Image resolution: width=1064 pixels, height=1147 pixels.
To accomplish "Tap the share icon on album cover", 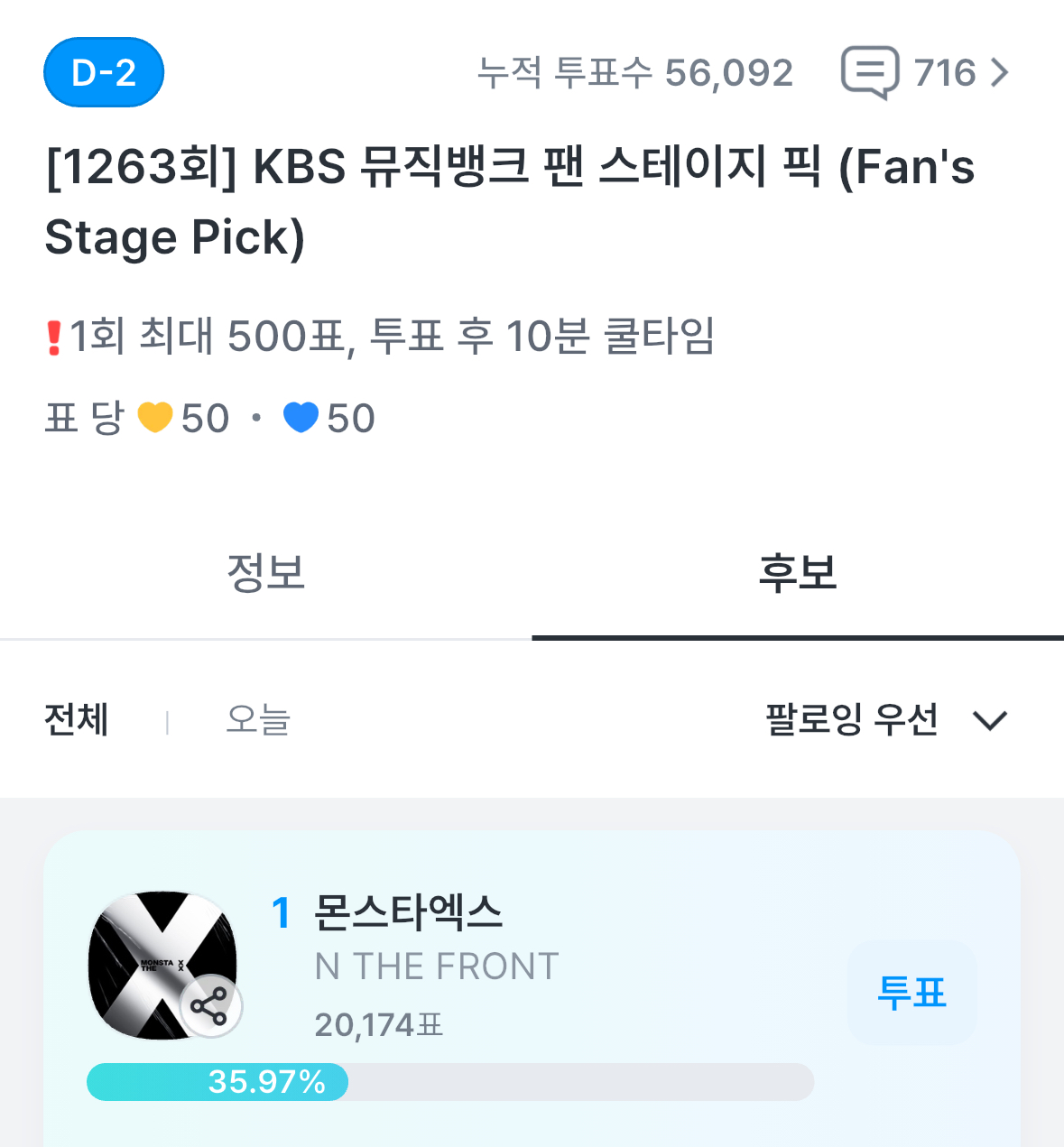I will coord(211,1006).
